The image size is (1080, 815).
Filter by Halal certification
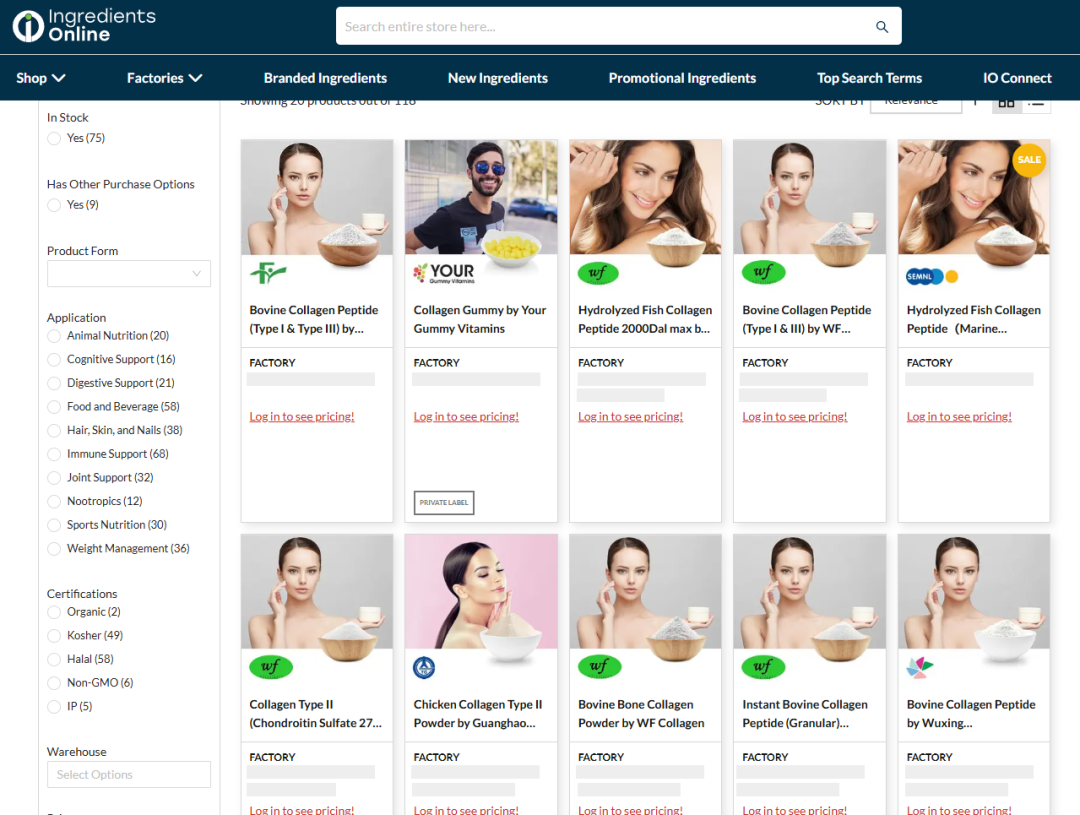[54, 659]
